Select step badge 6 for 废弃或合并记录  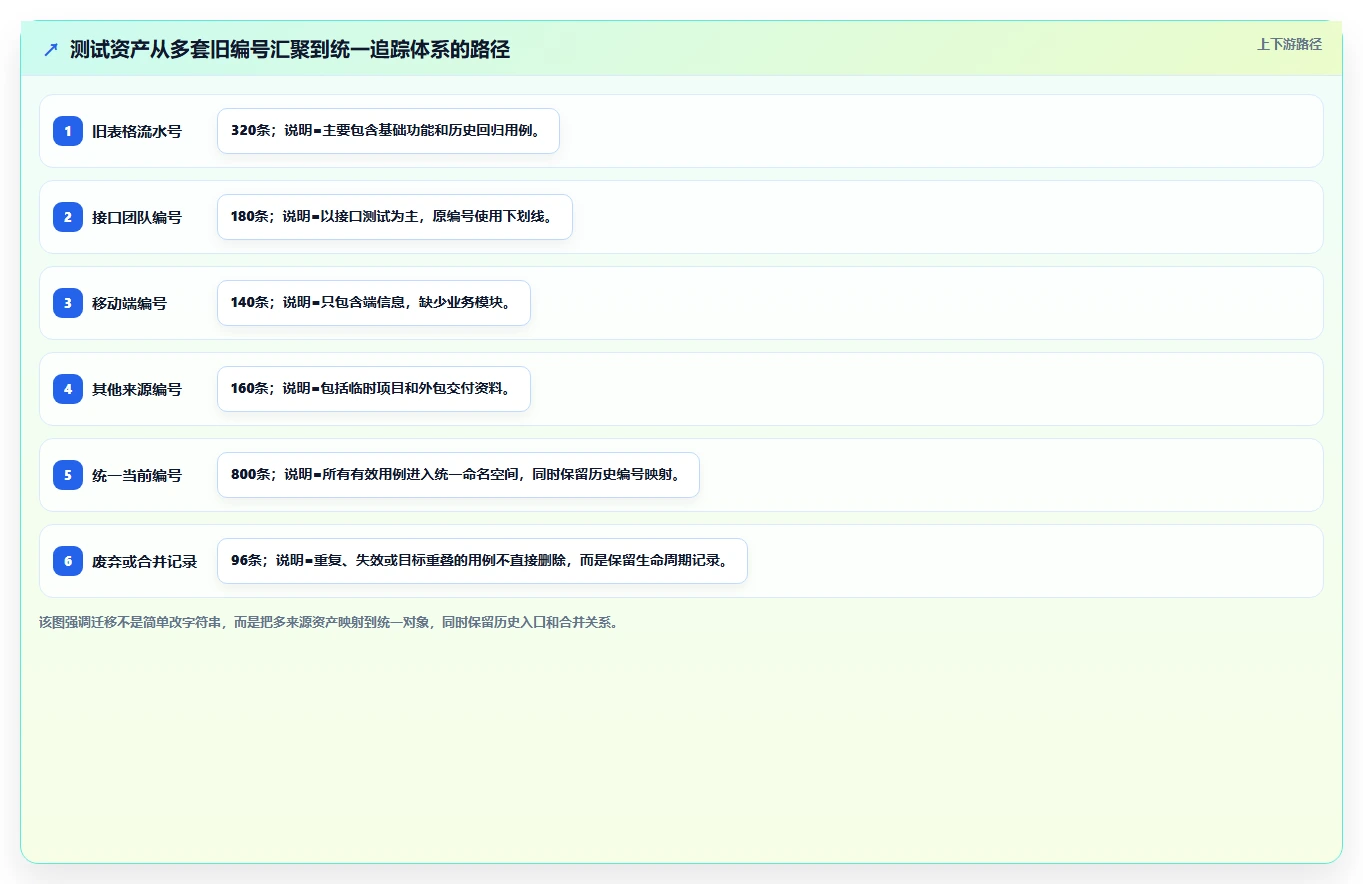[x=68, y=561]
